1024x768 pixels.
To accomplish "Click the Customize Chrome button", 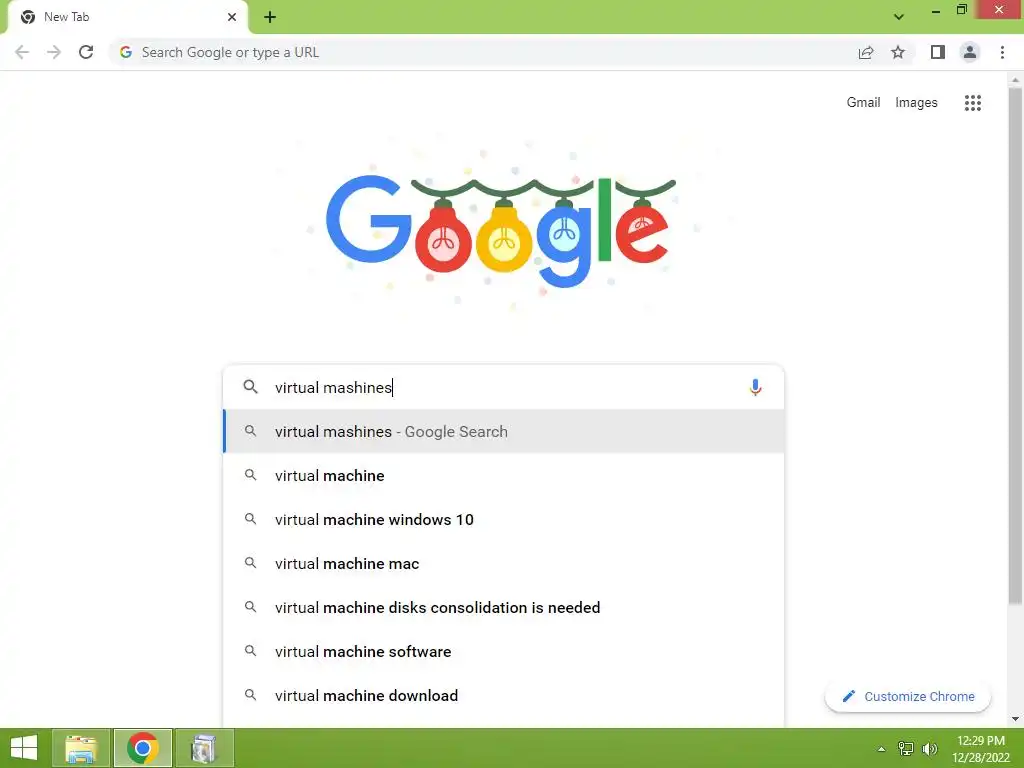I will pyautogui.click(x=908, y=696).
